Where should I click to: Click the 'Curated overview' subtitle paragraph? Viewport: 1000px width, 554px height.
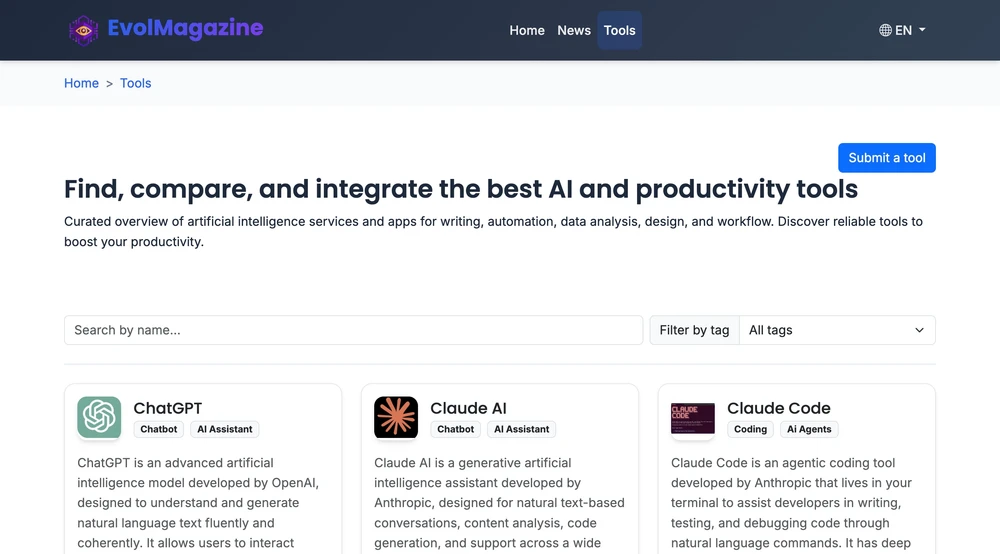coord(493,231)
